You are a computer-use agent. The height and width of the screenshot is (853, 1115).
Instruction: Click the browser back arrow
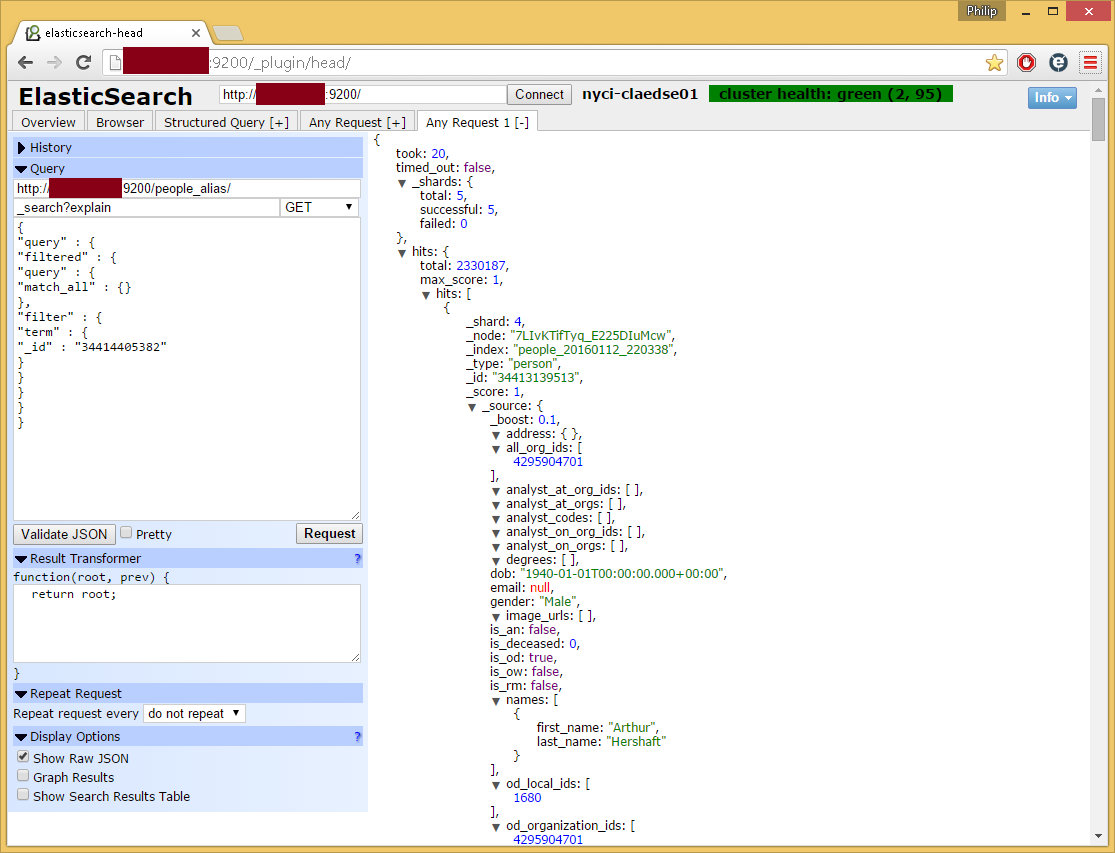pyautogui.click(x=26, y=63)
